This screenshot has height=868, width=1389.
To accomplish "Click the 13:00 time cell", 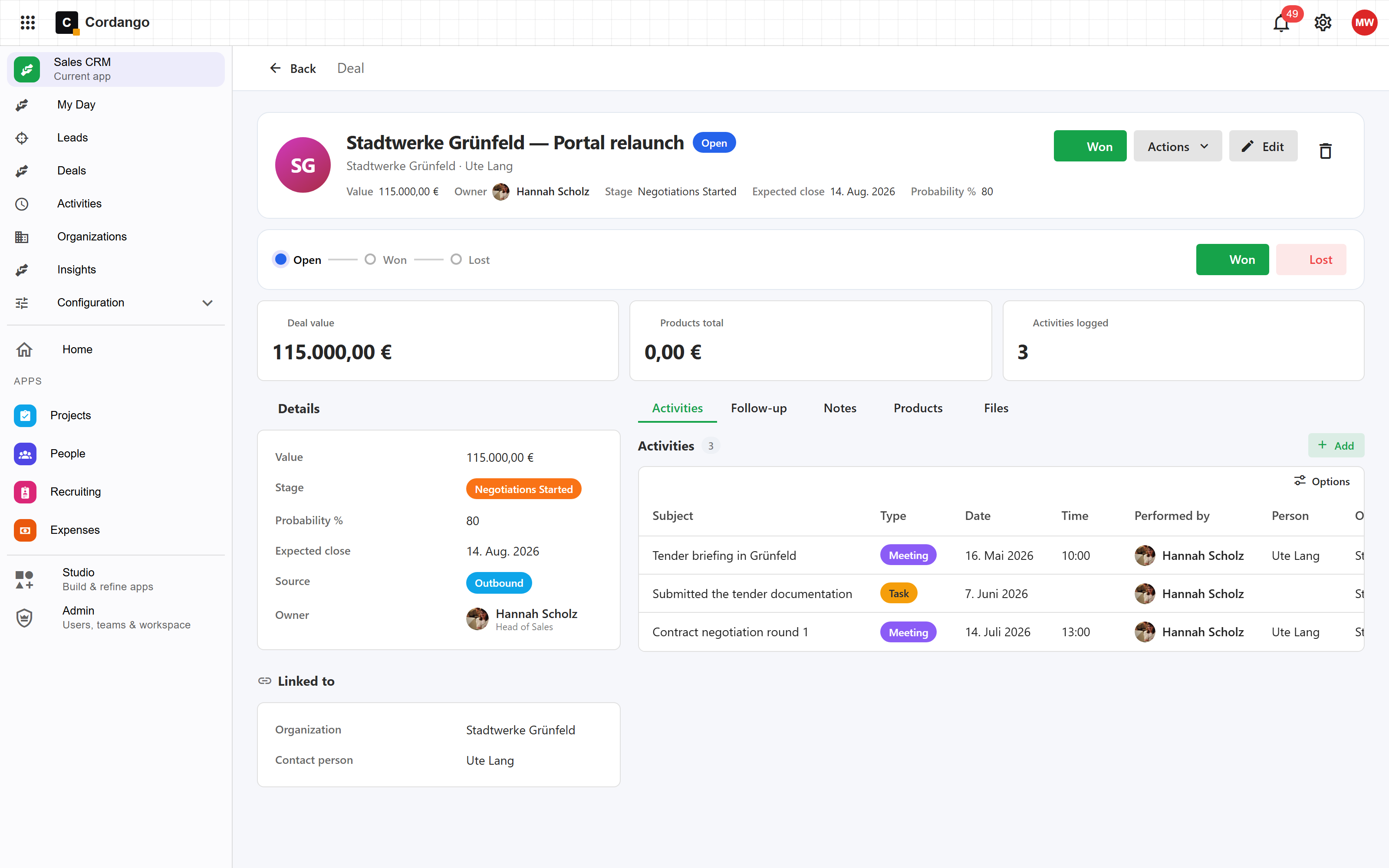I will tap(1075, 632).
